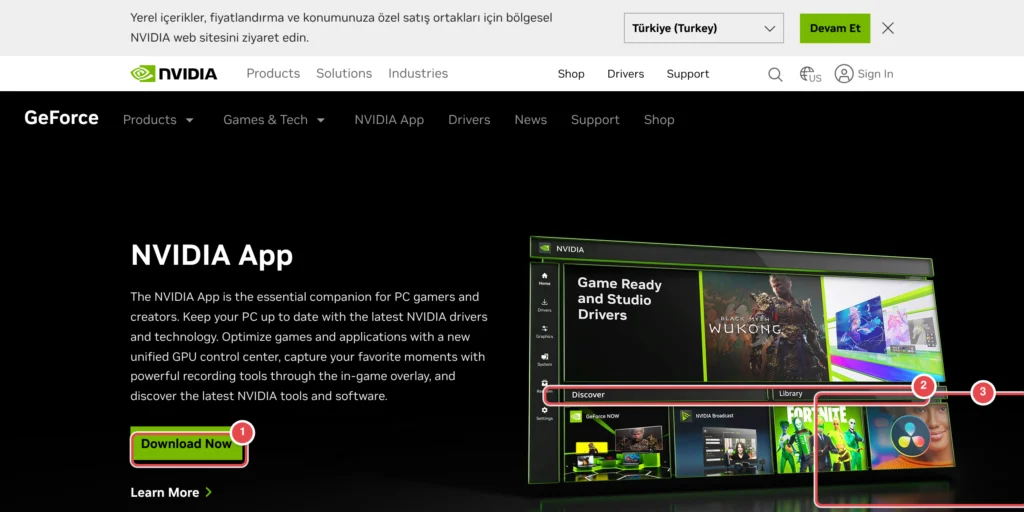Open the search magnifier icon
Viewport: 1024px width, 512px height.
pyautogui.click(x=775, y=74)
